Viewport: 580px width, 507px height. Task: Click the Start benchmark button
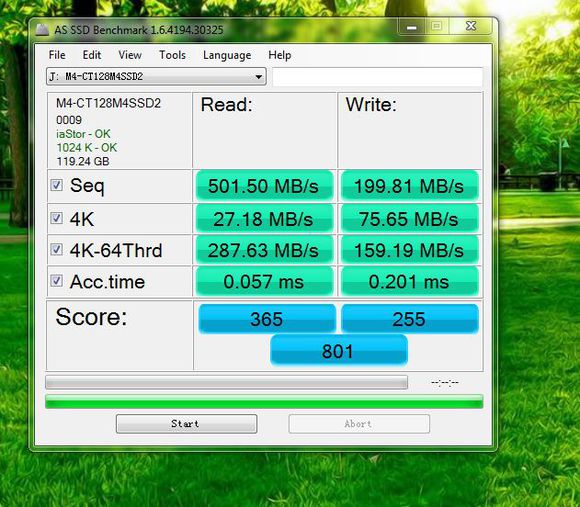tap(186, 424)
